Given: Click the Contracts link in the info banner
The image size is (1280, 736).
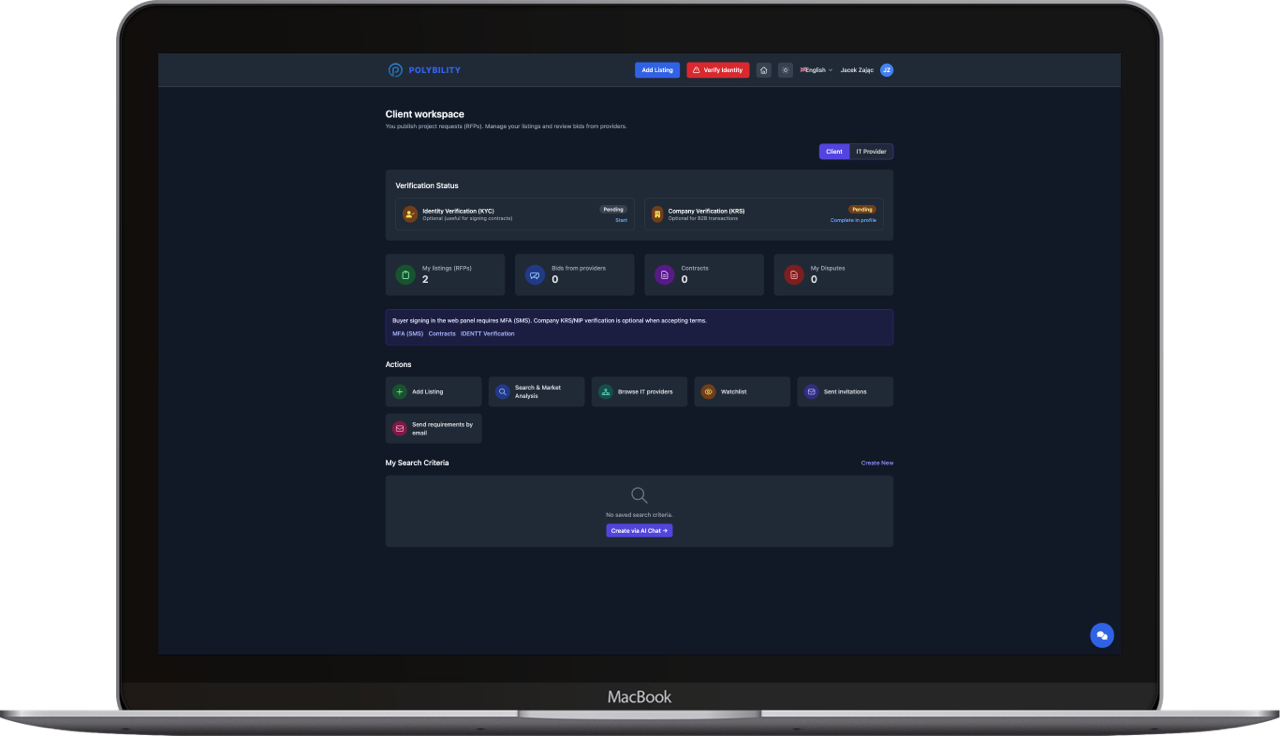Looking at the screenshot, I should point(442,334).
